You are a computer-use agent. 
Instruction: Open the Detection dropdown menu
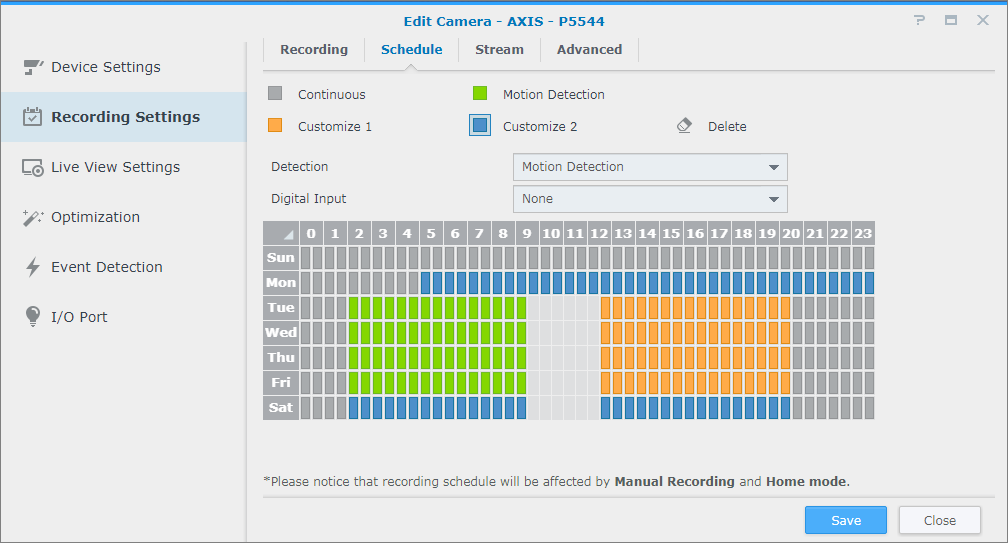coord(650,167)
